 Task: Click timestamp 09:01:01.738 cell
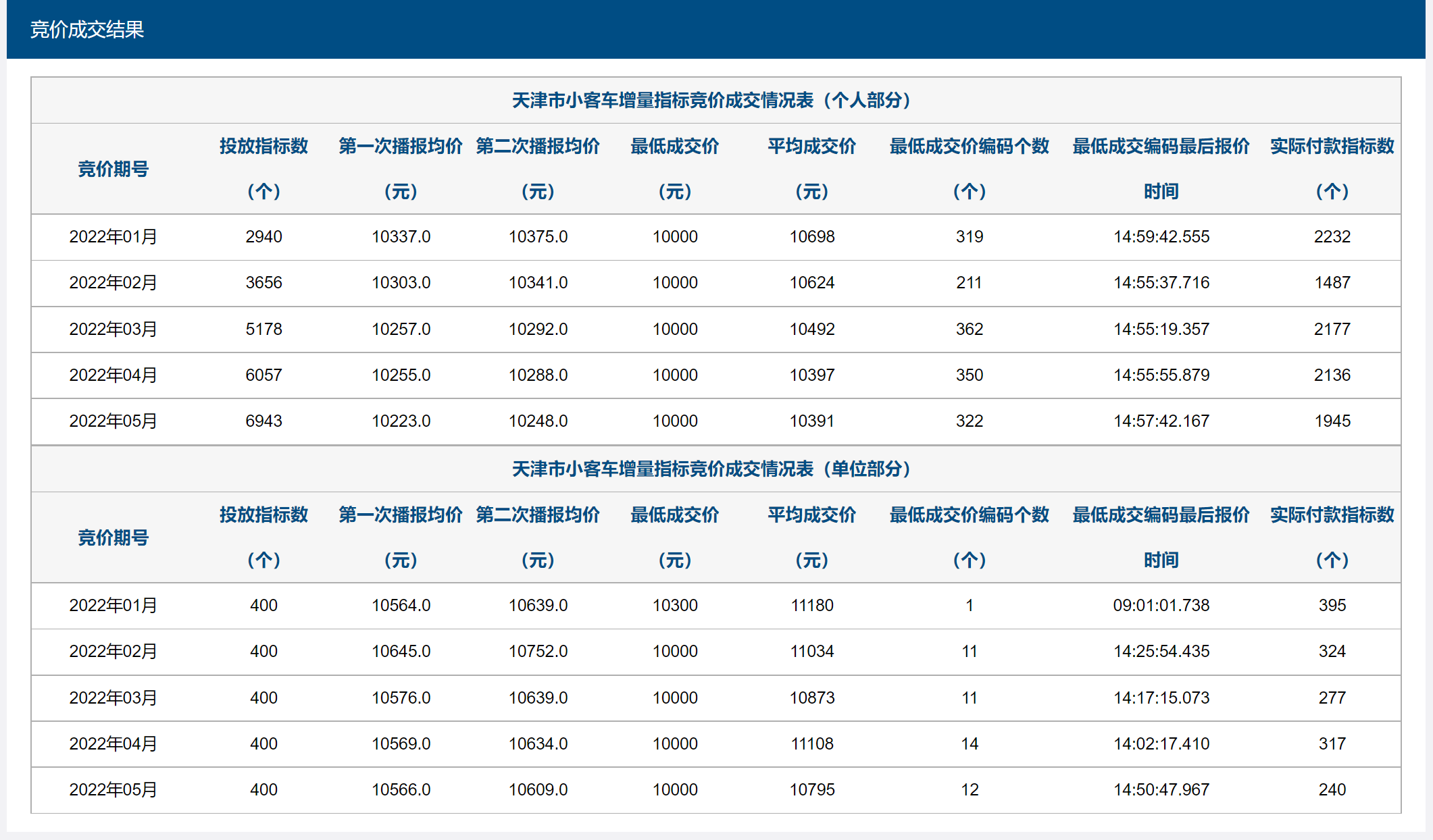pyautogui.click(x=1161, y=606)
